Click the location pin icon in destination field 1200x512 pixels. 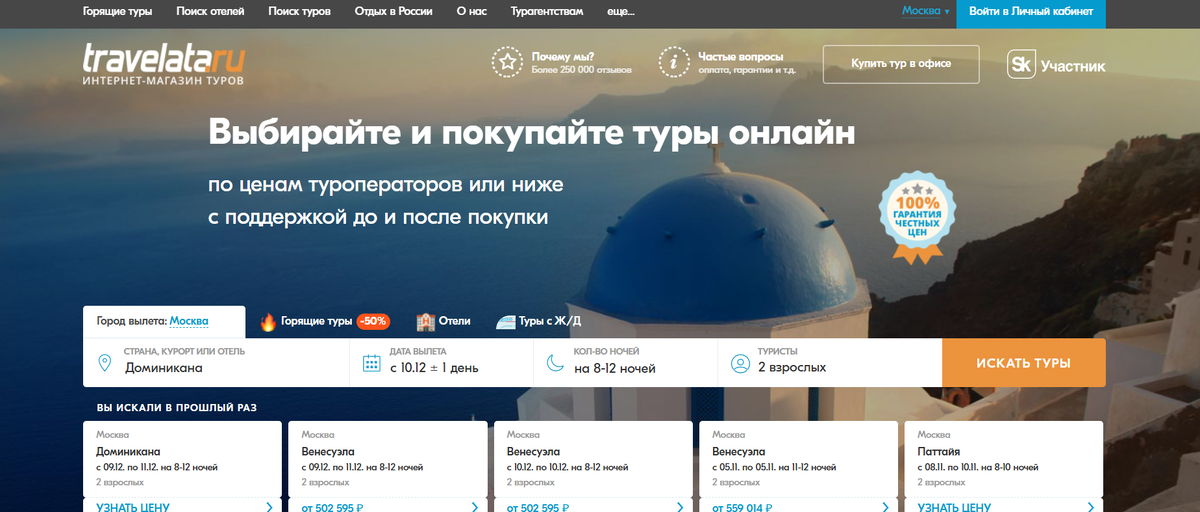pos(105,363)
